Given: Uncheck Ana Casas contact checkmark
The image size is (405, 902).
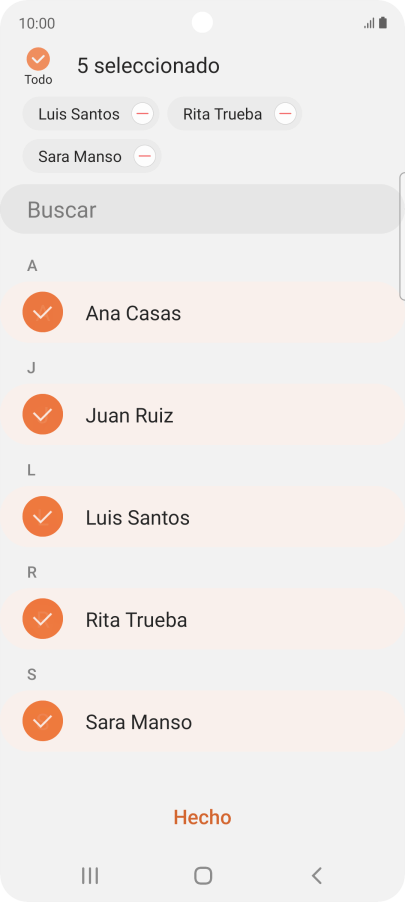Looking at the screenshot, I should pyautogui.click(x=43, y=312).
